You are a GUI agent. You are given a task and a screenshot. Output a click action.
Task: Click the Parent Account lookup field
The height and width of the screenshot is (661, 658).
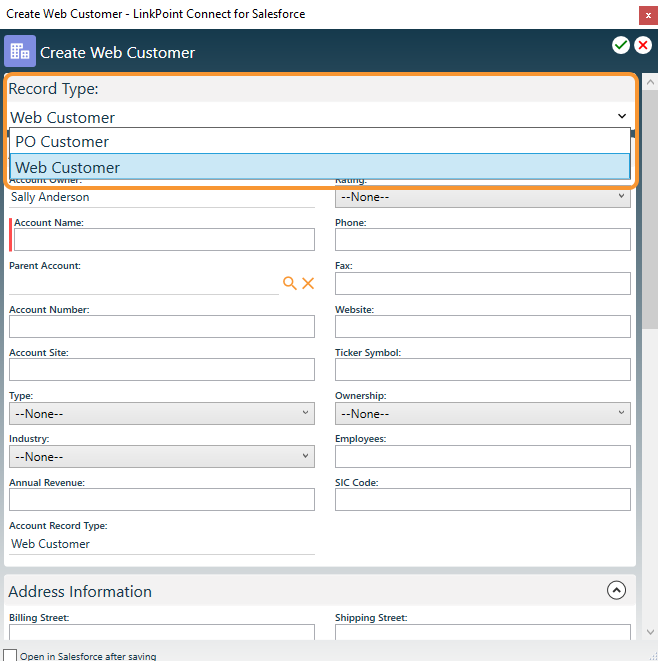[144, 283]
